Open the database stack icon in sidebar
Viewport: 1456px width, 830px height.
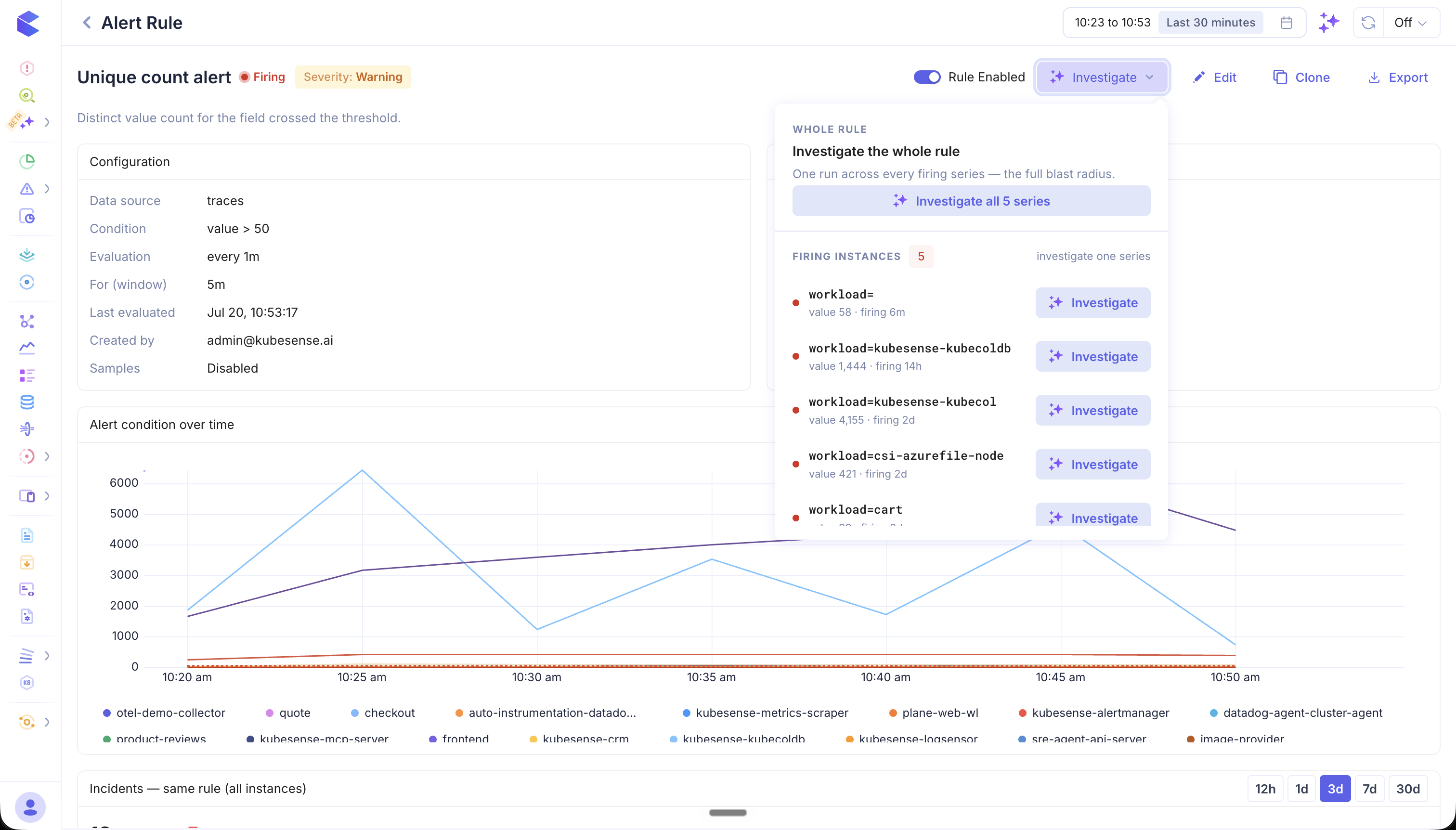(27, 402)
